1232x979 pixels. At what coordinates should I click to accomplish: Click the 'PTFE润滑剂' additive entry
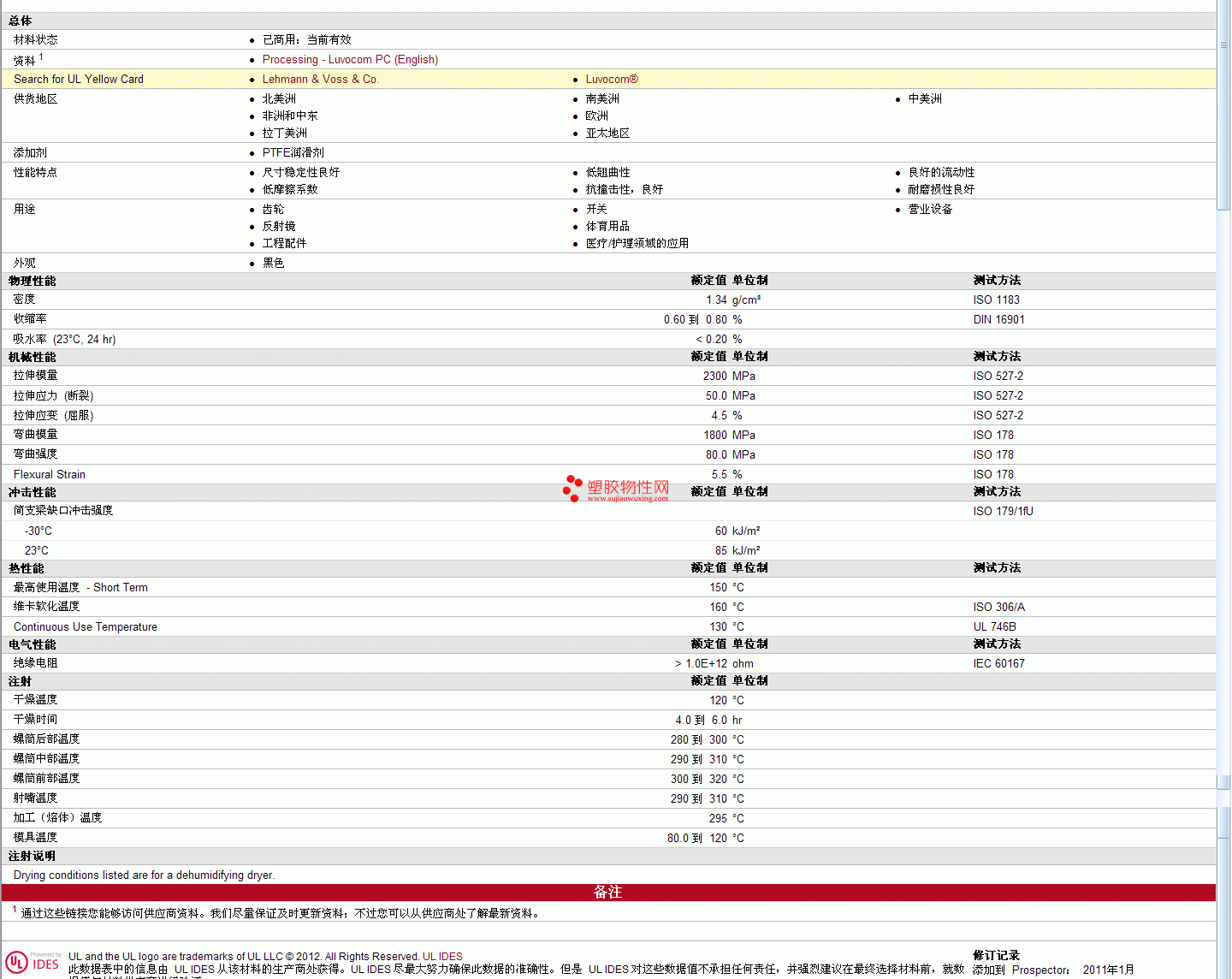point(293,152)
